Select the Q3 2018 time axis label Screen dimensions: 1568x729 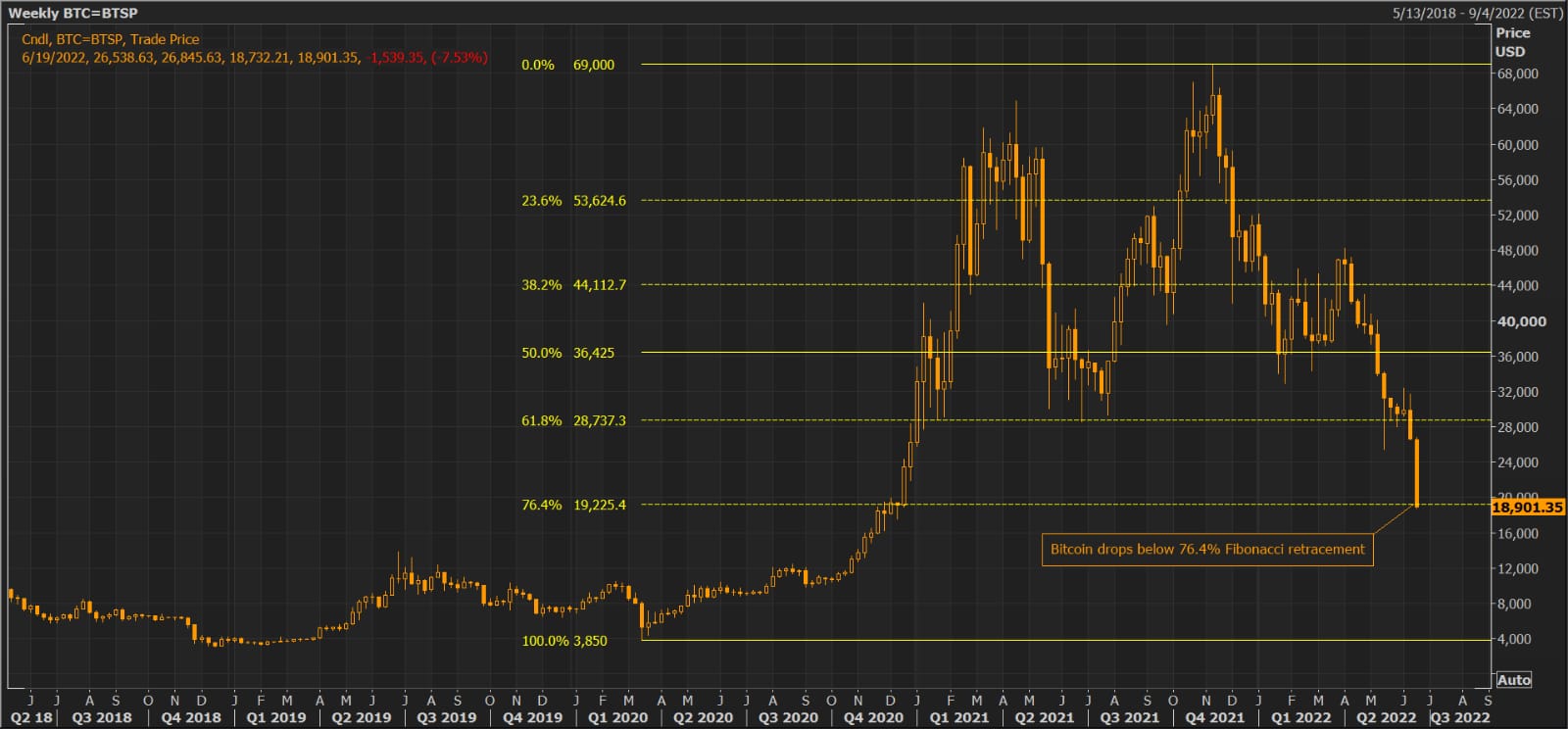tap(102, 717)
